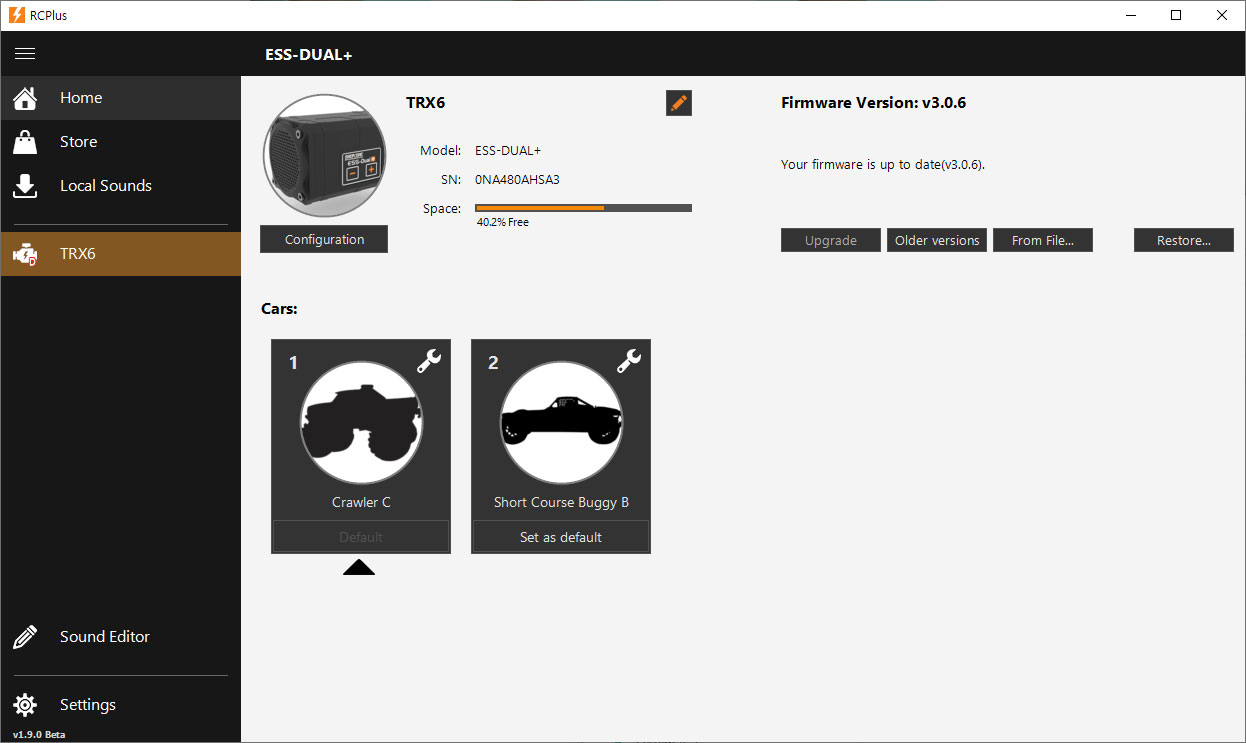
Task: Maximize the RCPlus window
Action: [x=1176, y=15]
